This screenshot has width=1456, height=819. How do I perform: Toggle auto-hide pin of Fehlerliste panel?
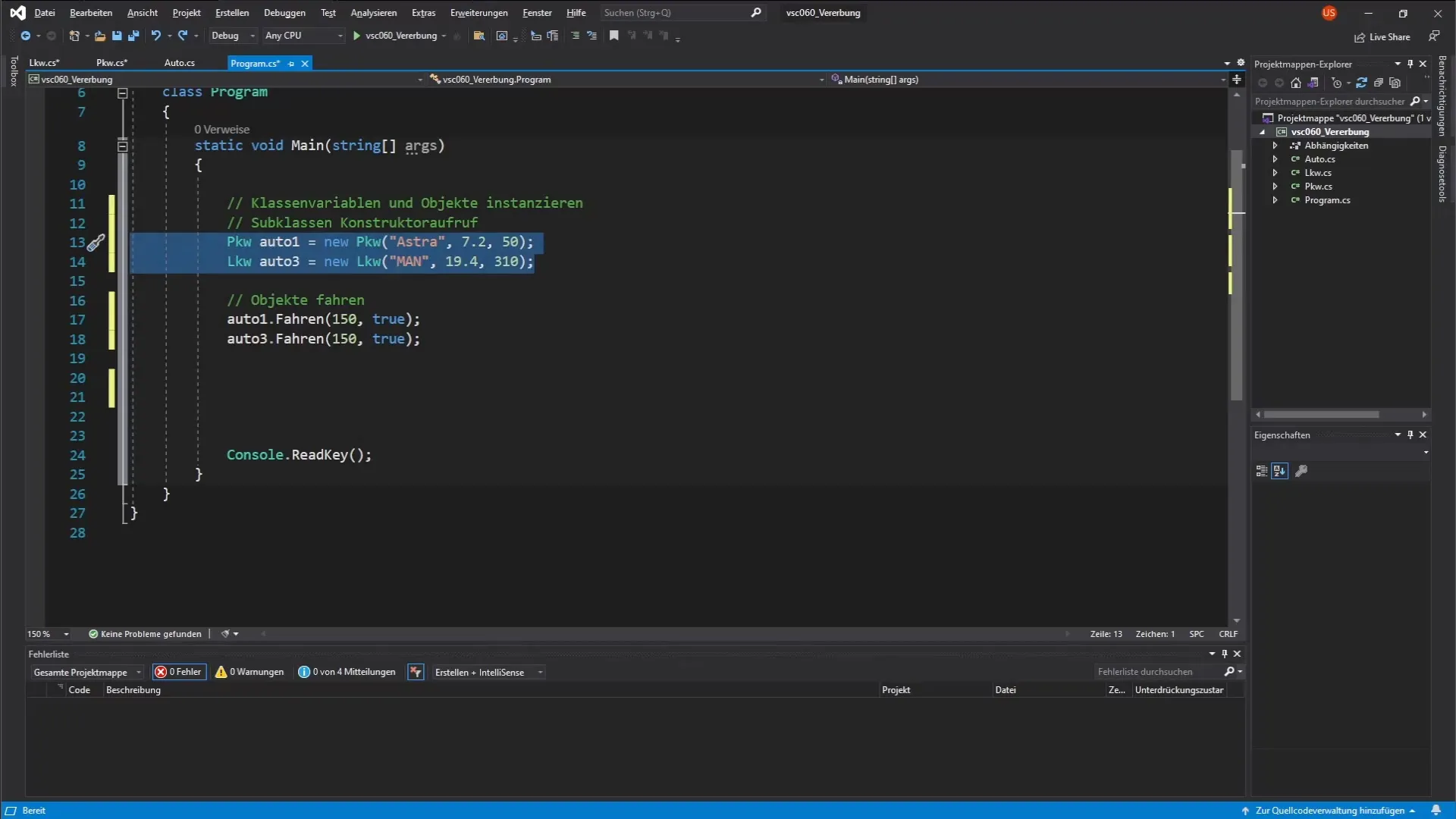click(x=1225, y=654)
